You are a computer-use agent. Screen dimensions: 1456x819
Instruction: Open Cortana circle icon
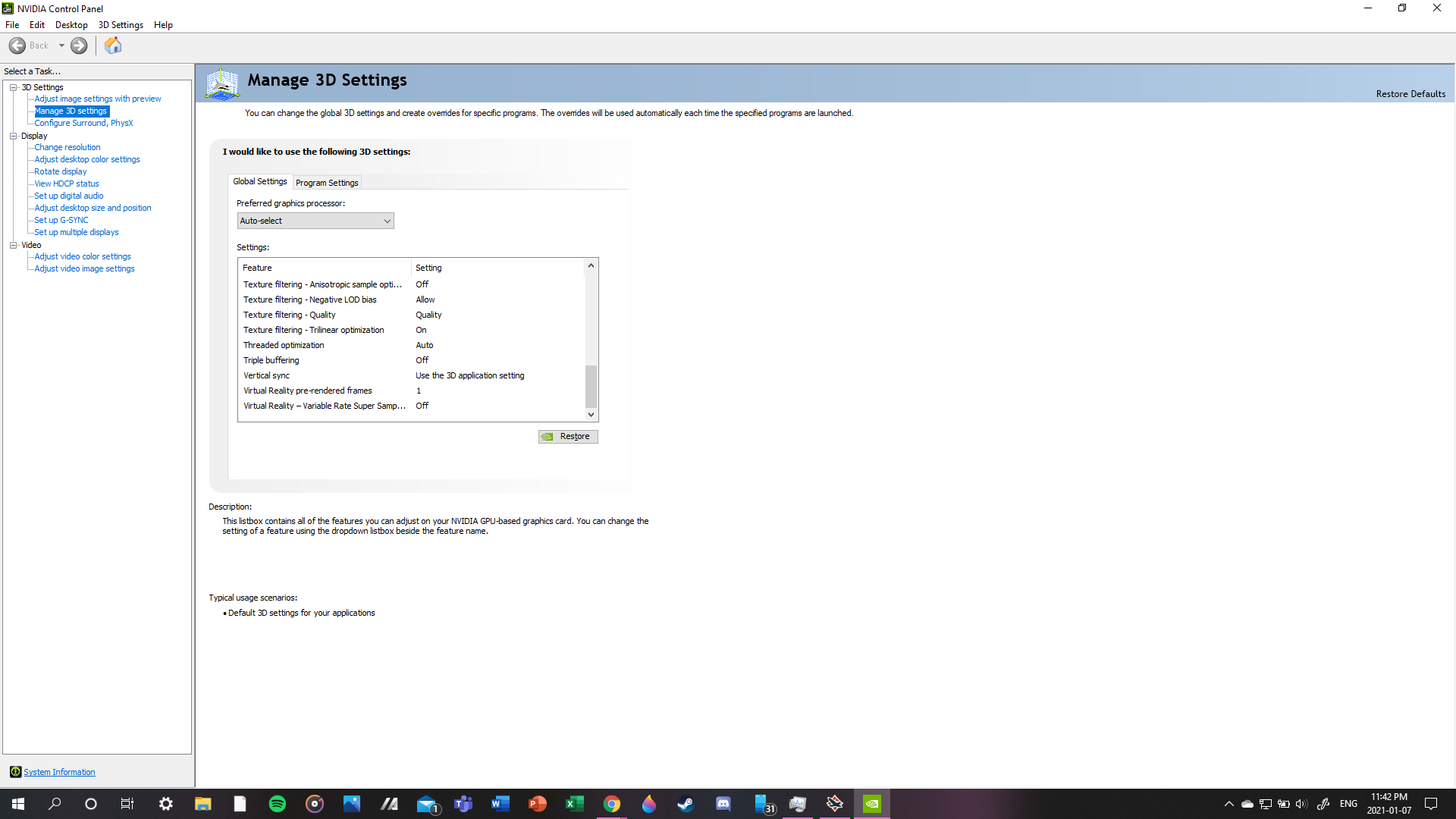pos(91,804)
